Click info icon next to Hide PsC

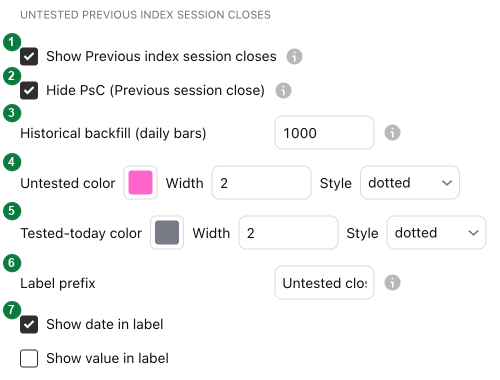283,90
